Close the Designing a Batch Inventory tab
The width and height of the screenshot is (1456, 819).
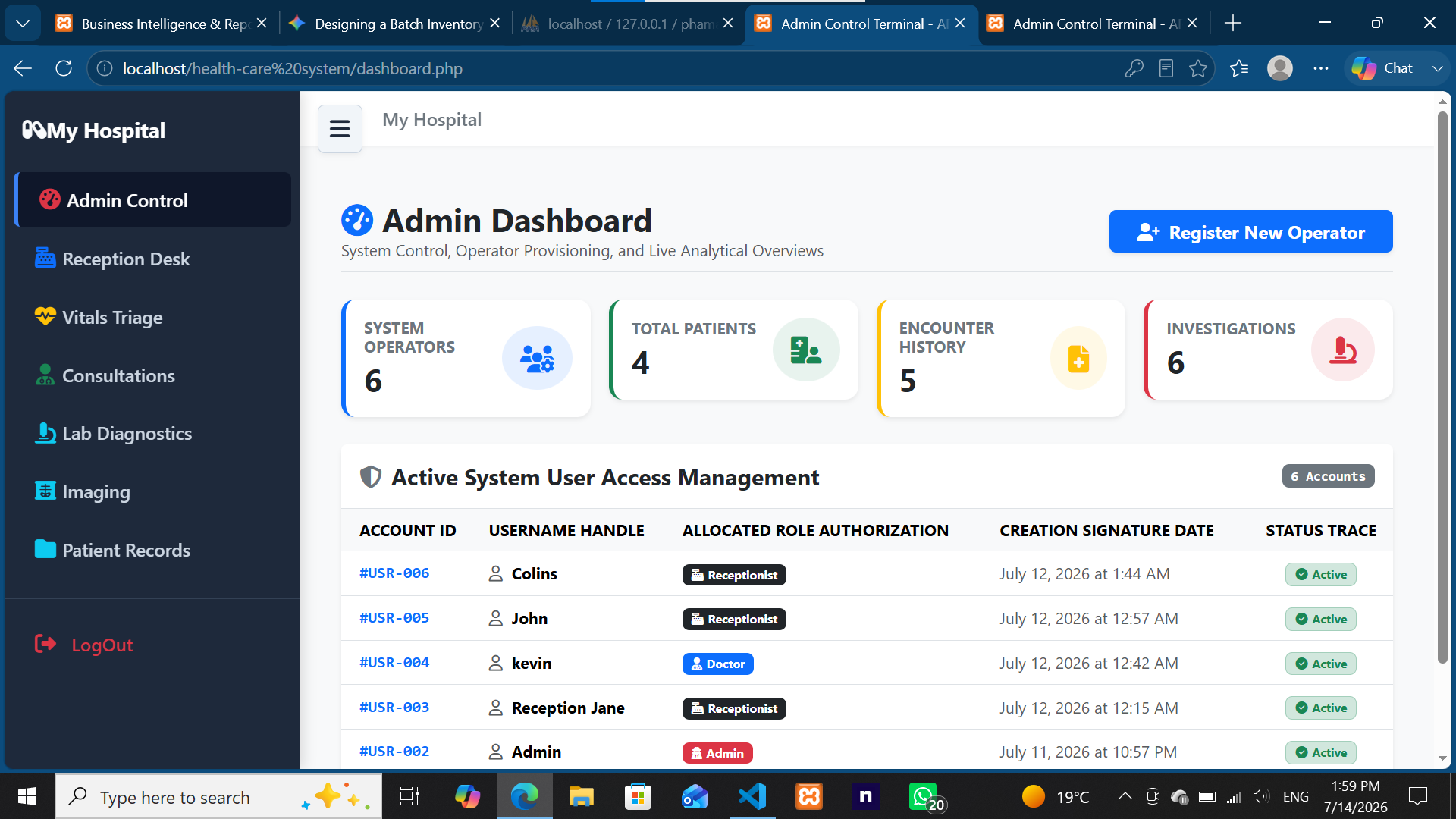click(x=494, y=24)
